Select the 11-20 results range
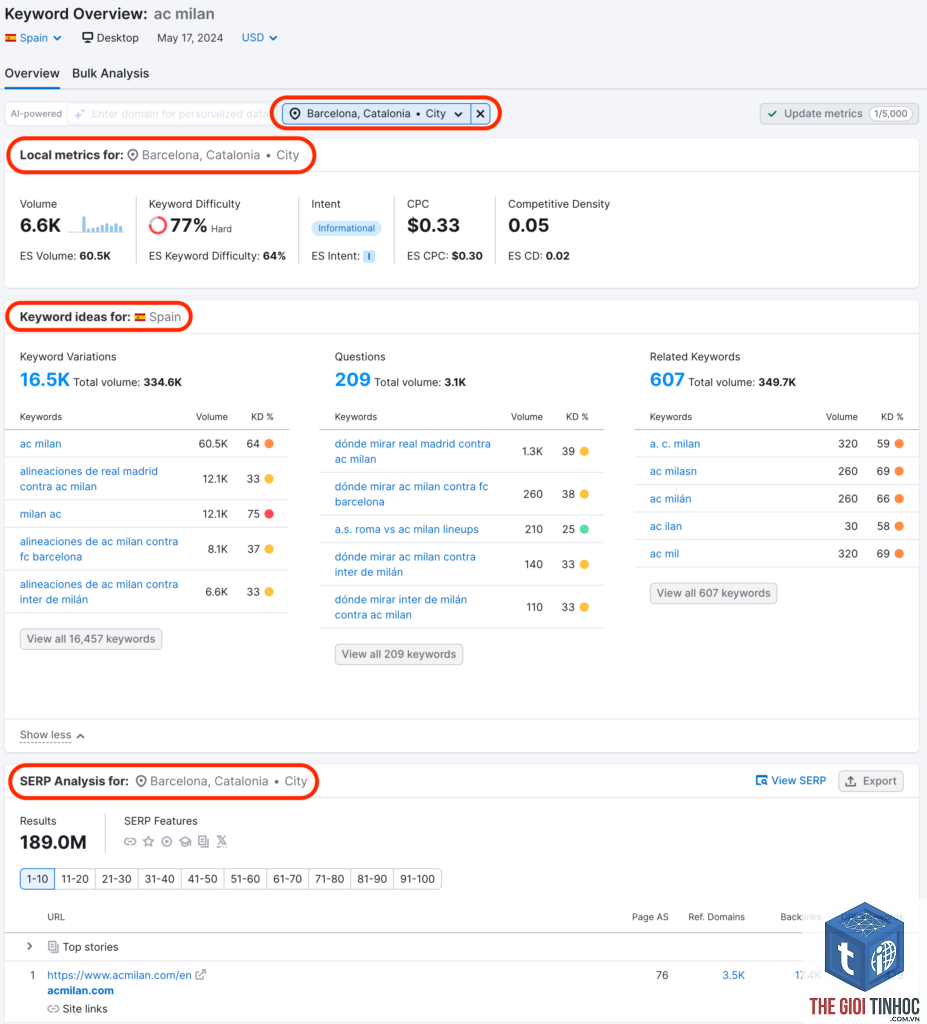 pyautogui.click(x=75, y=879)
